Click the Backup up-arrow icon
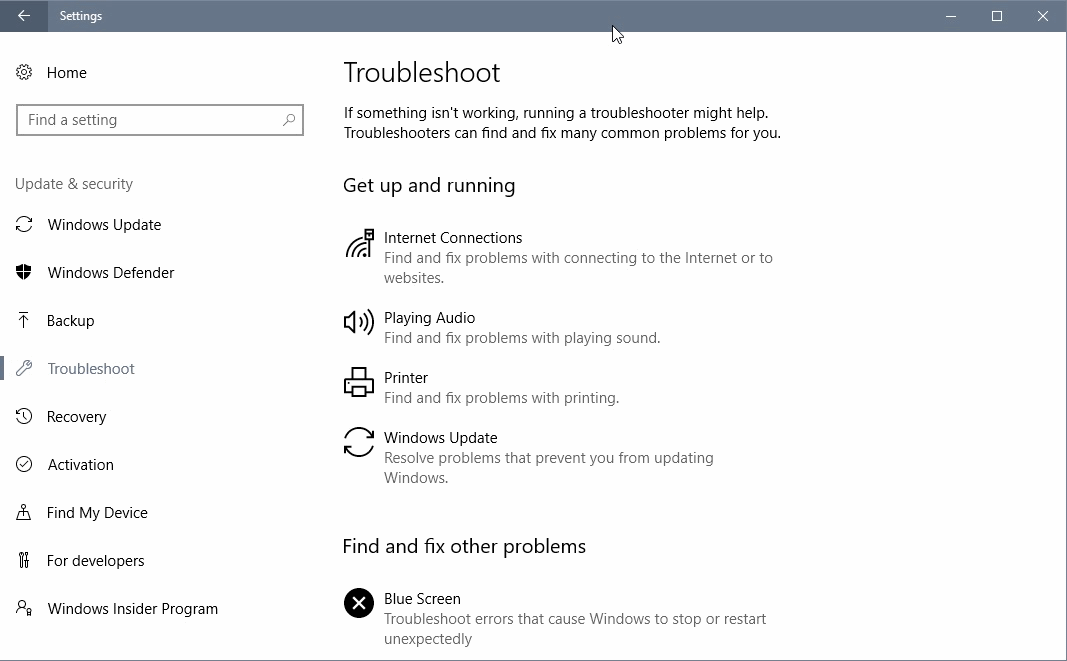Viewport: 1067px width, 661px height. coord(24,320)
